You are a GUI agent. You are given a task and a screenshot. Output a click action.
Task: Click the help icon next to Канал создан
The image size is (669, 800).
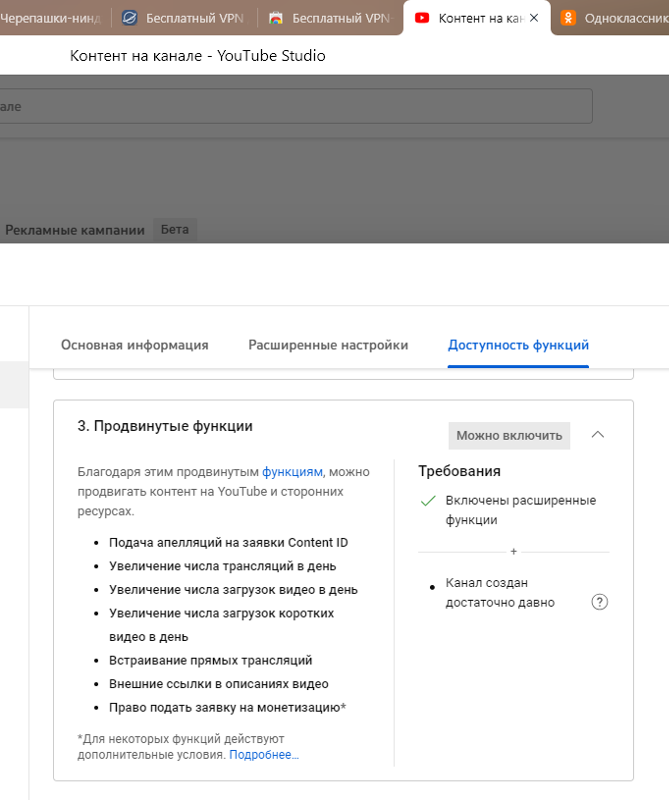point(600,602)
